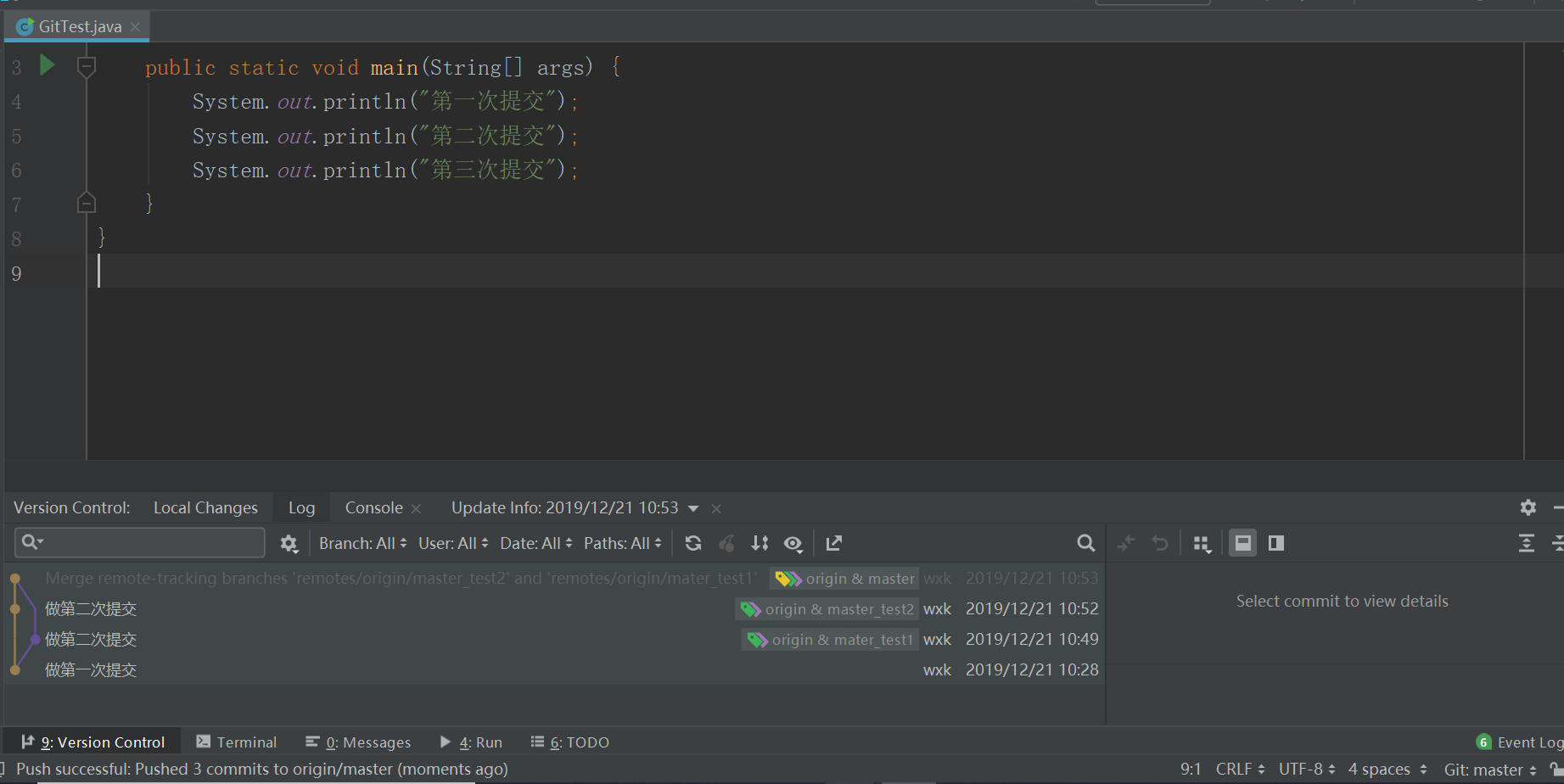Select the Merge remote-tracking branches commit
The image size is (1564, 784).
pos(554,578)
